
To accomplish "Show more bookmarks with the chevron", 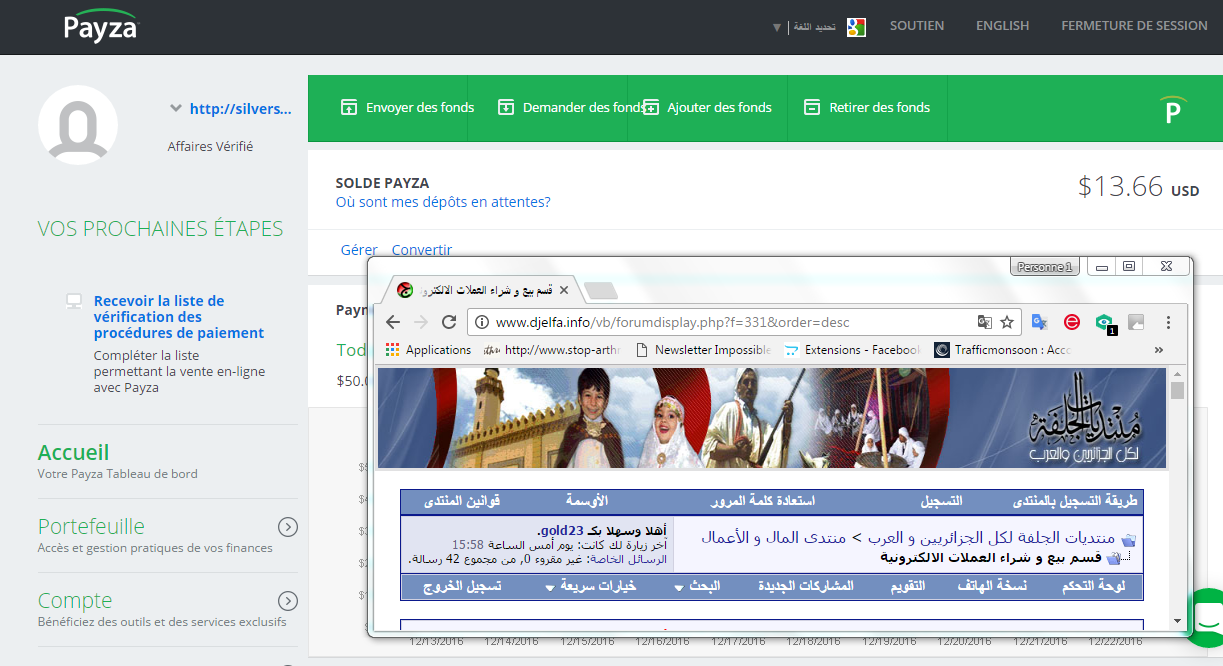I will [x=1159, y=350].
